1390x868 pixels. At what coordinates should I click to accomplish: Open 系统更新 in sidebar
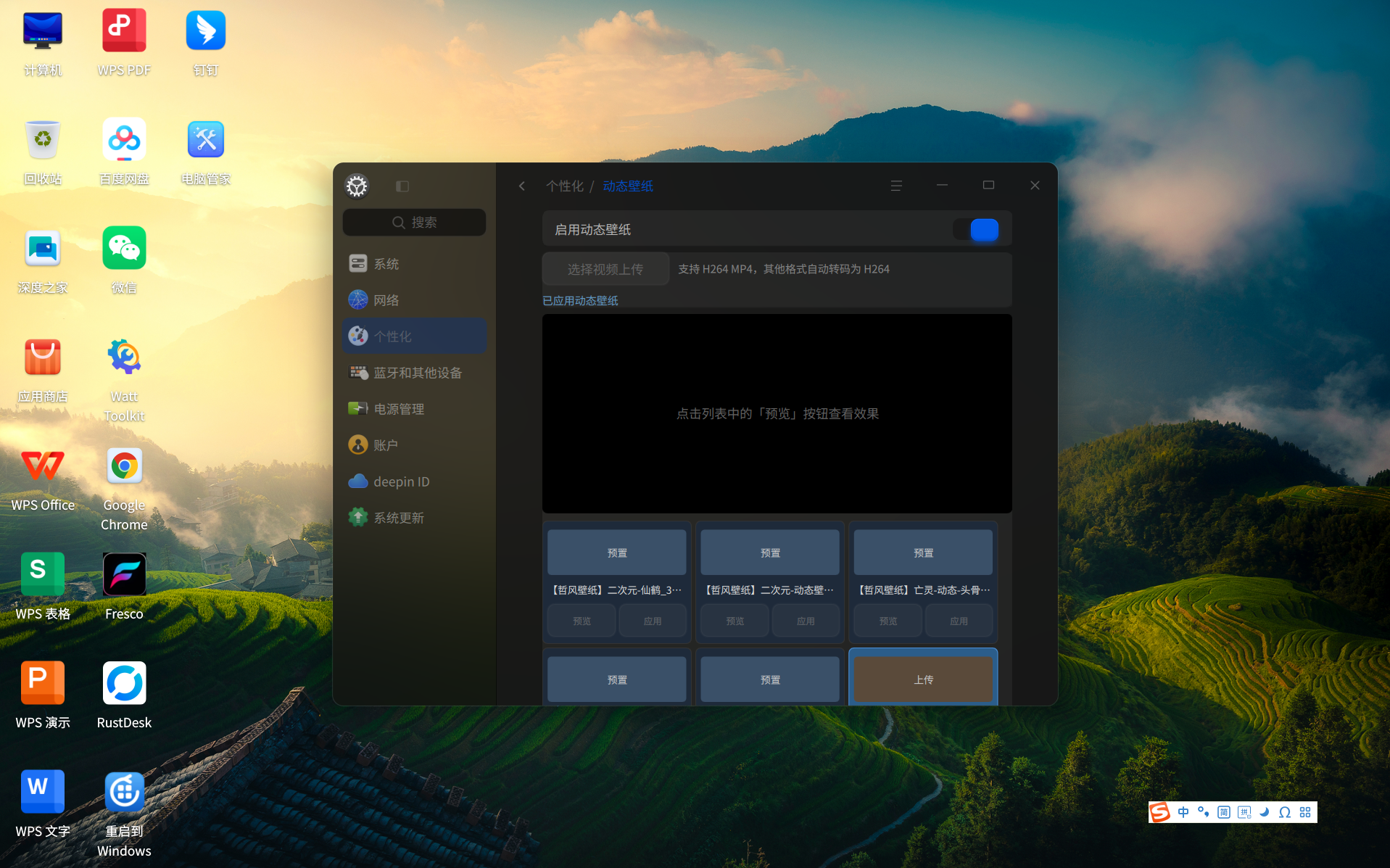click(x=415, y=518)
